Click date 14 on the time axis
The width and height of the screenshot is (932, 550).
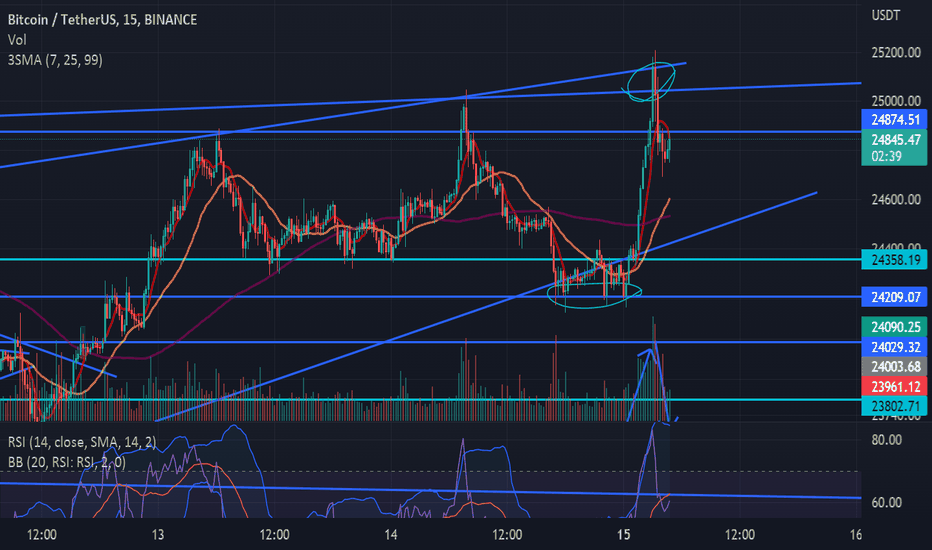[391, 535]
